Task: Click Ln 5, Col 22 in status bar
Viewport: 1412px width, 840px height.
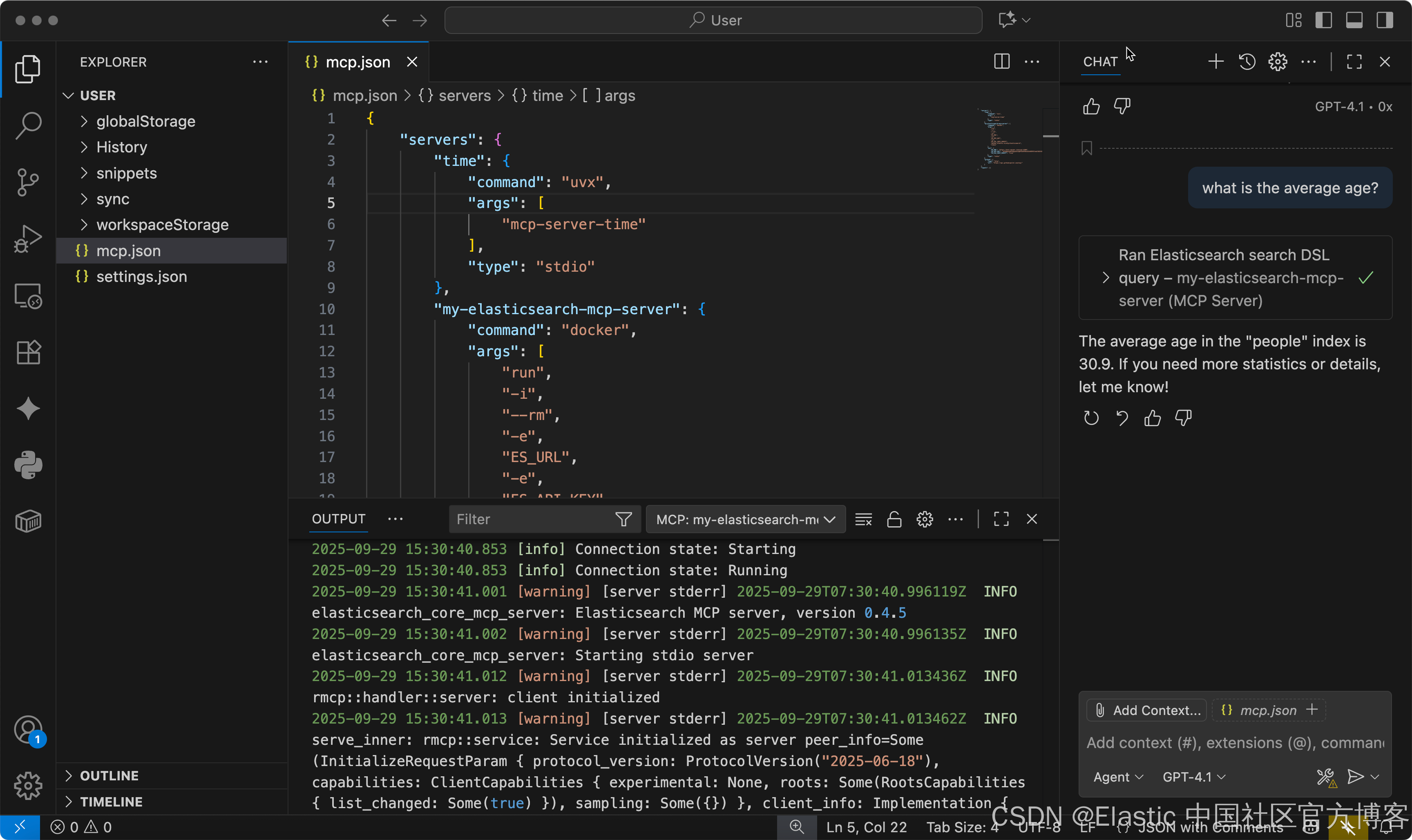Action: click(866, 827)
